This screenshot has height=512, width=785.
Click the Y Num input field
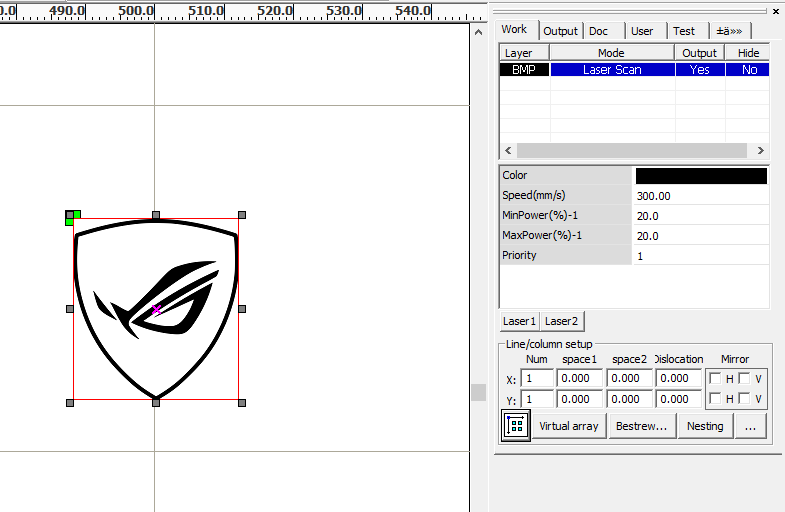click(538, 399)
